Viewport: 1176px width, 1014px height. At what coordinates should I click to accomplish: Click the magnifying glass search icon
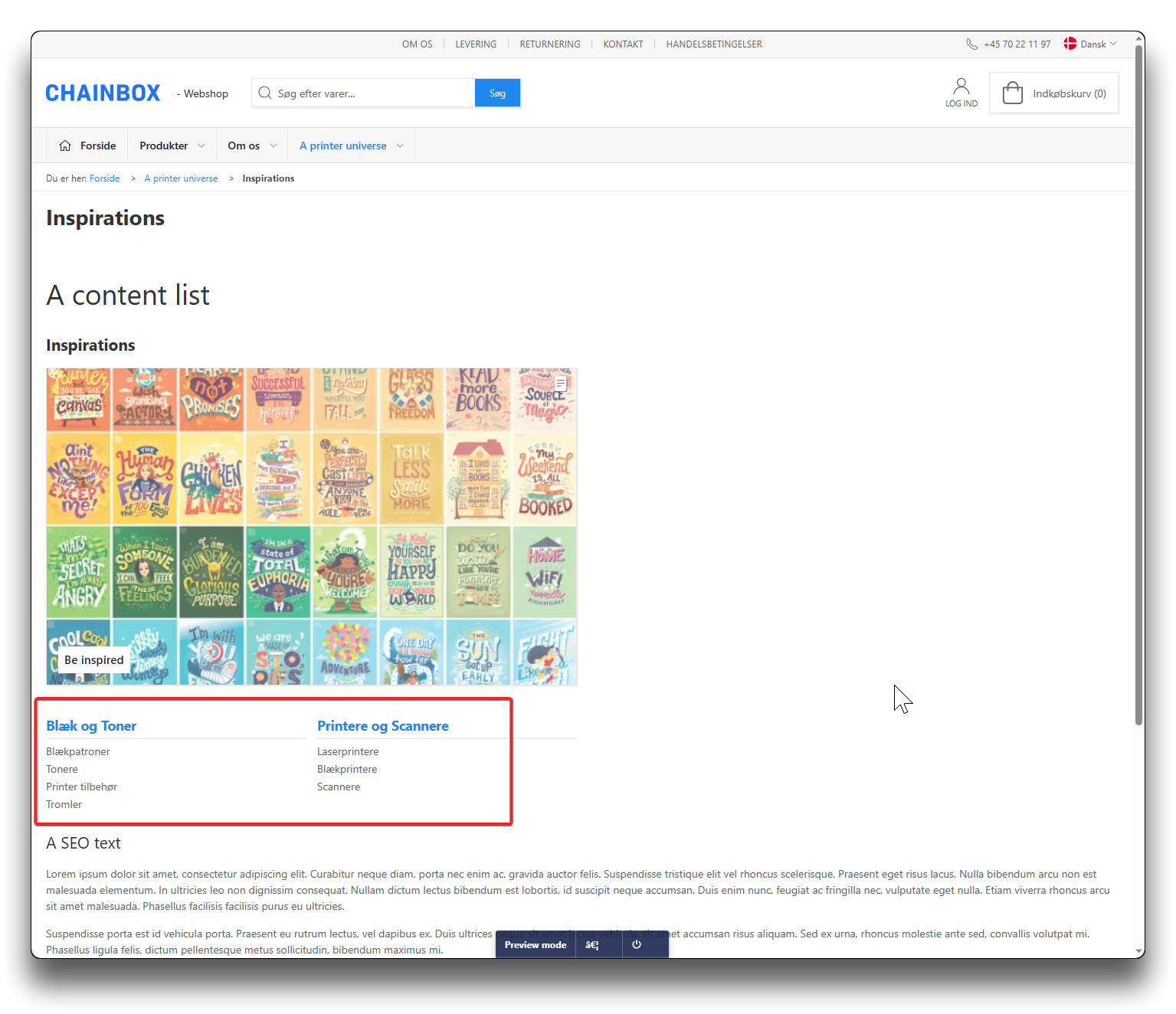(x=265, y=93)
